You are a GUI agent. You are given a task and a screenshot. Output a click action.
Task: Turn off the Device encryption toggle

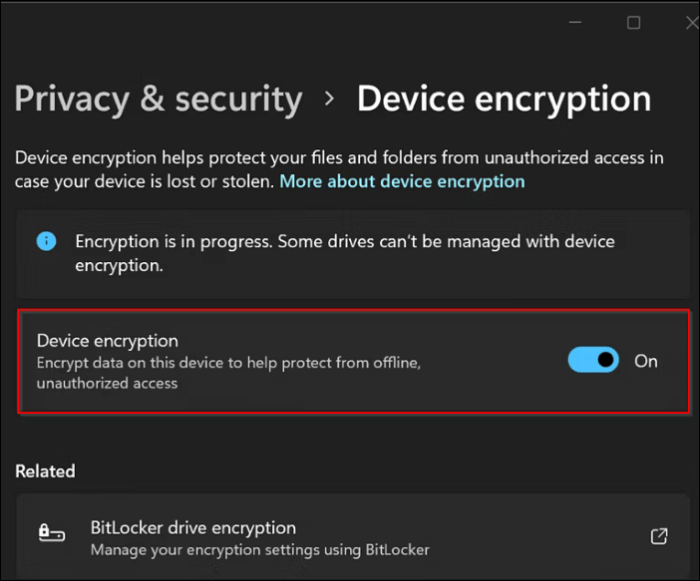594,361
